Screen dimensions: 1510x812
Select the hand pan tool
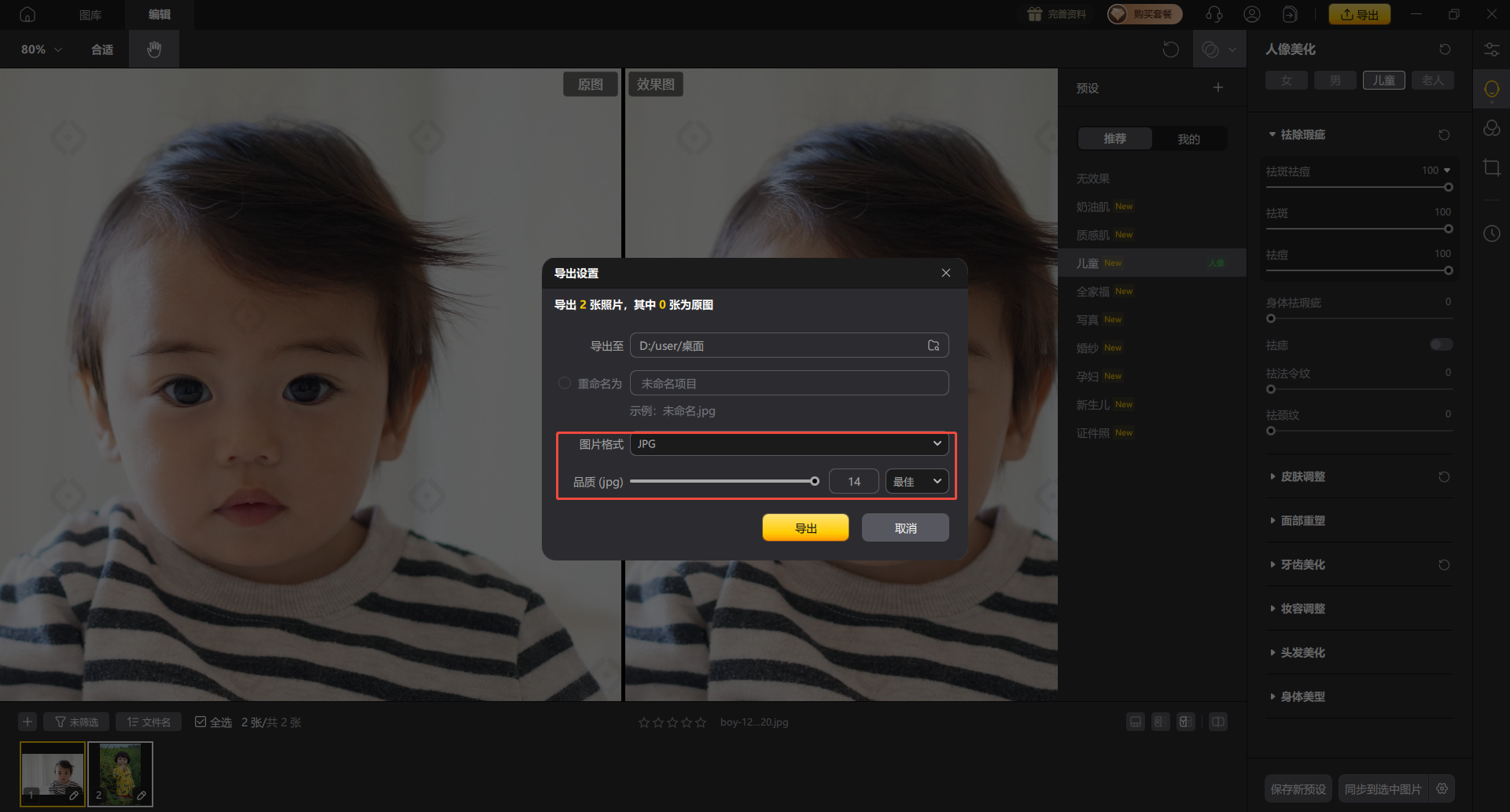(x=154, y=50)
